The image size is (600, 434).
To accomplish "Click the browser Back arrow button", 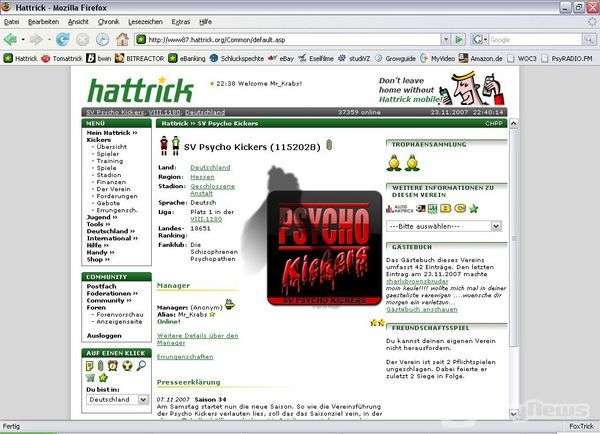I will pyautogui.click(x=10, y=39).
